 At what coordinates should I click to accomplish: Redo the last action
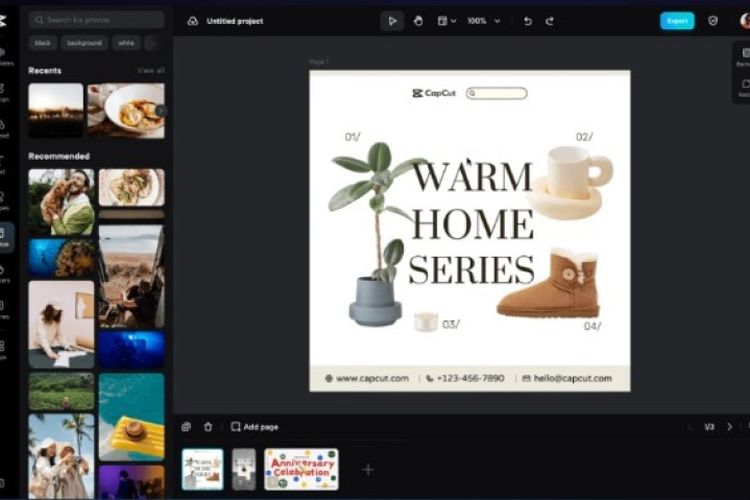click(550, 21)
